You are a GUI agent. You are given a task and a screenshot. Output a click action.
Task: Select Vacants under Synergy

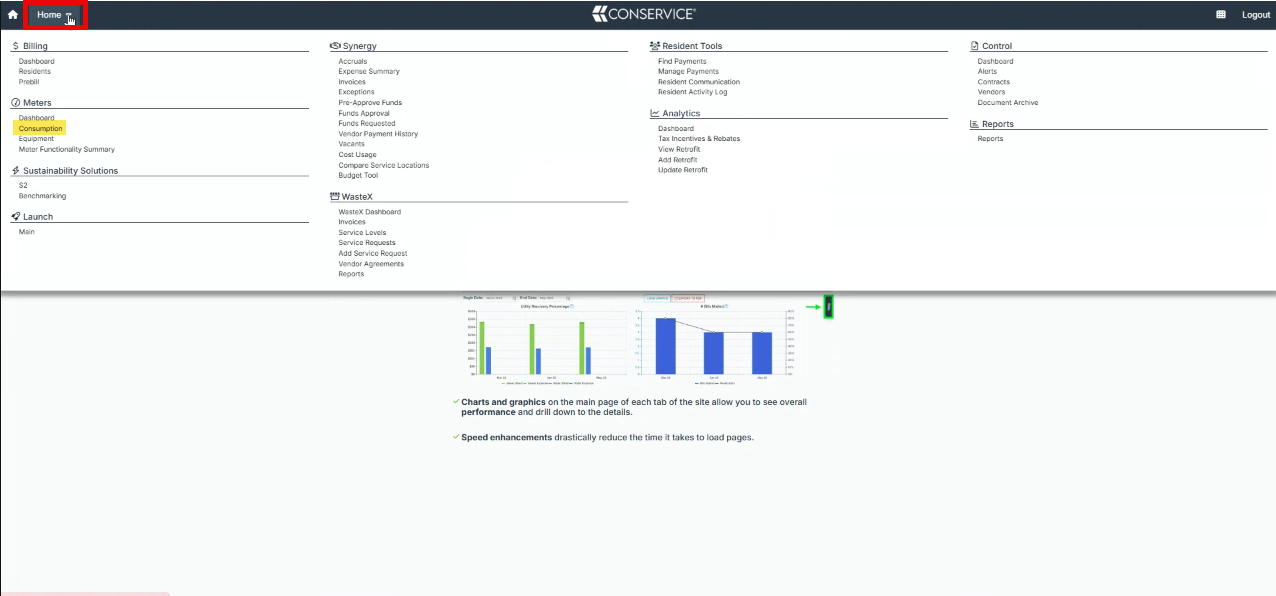coord(352,144)
